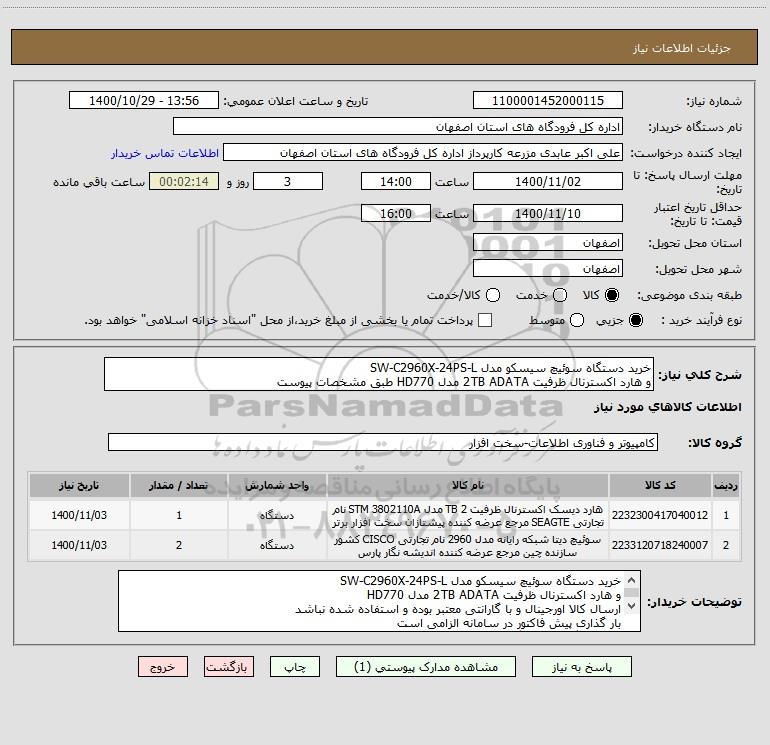Click the کد کالا column header

coord(660,485)
